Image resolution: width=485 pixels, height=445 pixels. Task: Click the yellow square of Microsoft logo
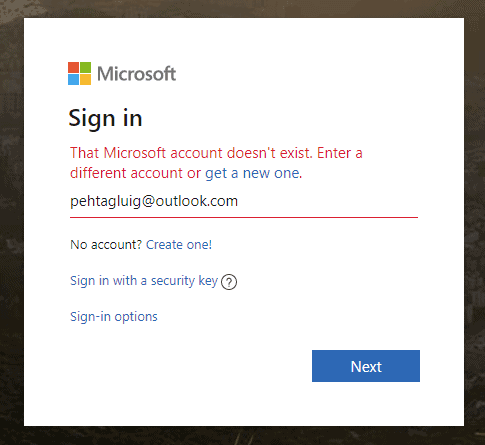tap(85, 79)
